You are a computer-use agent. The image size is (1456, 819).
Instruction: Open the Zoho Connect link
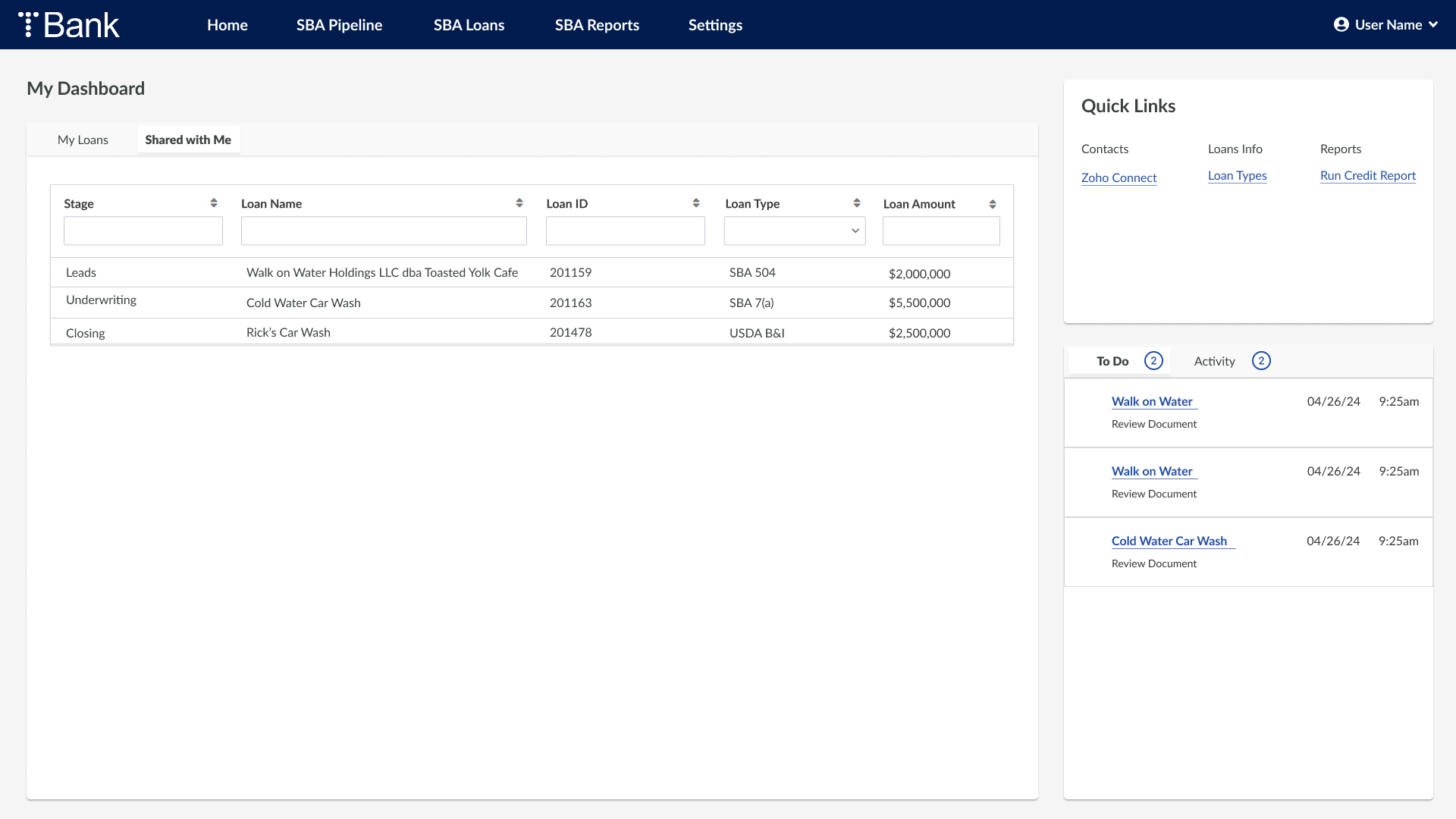[x=1119, y=177]
